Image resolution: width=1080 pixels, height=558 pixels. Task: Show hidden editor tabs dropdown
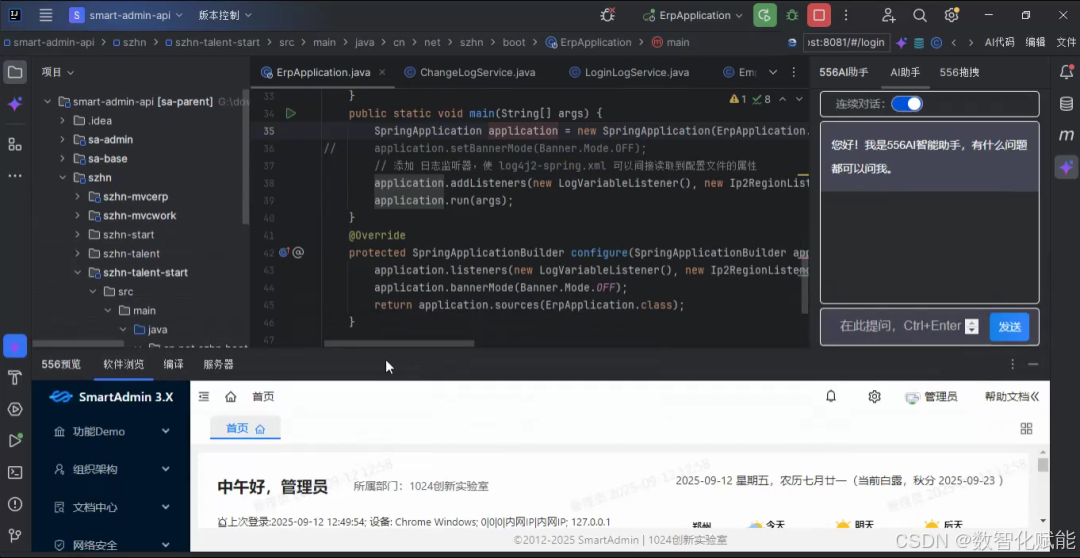773,72
